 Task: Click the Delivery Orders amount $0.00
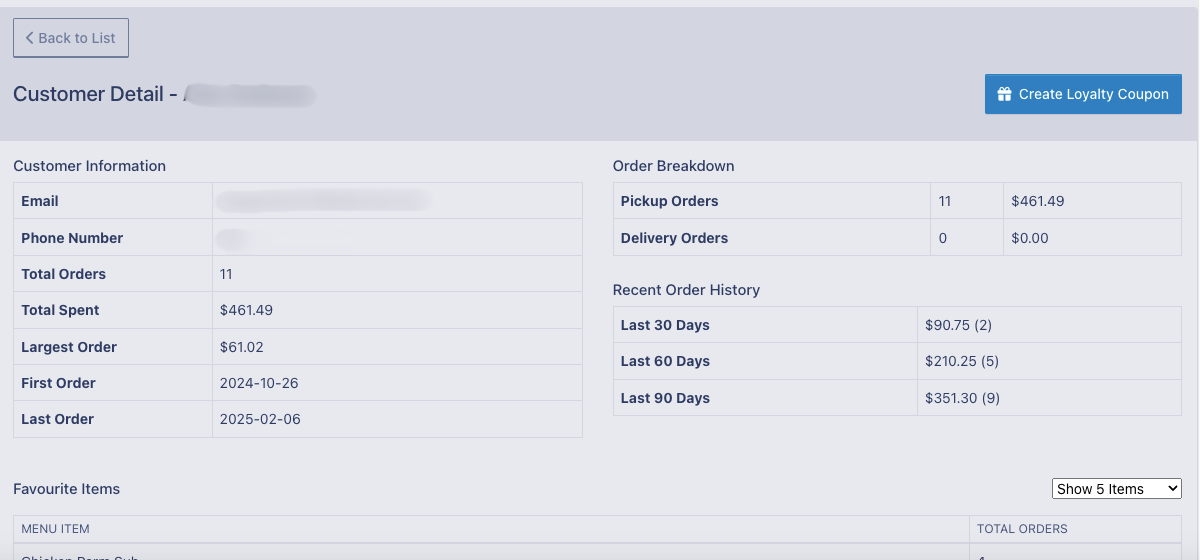click(1030, 238)
